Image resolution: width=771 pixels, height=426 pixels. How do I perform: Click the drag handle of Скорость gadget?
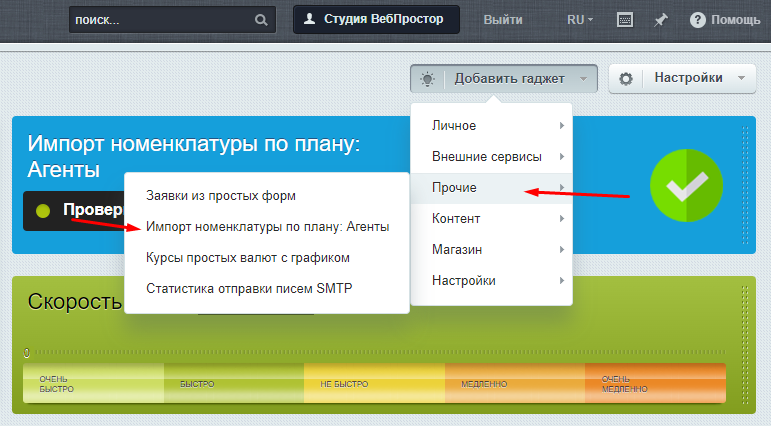coord(745,344)
